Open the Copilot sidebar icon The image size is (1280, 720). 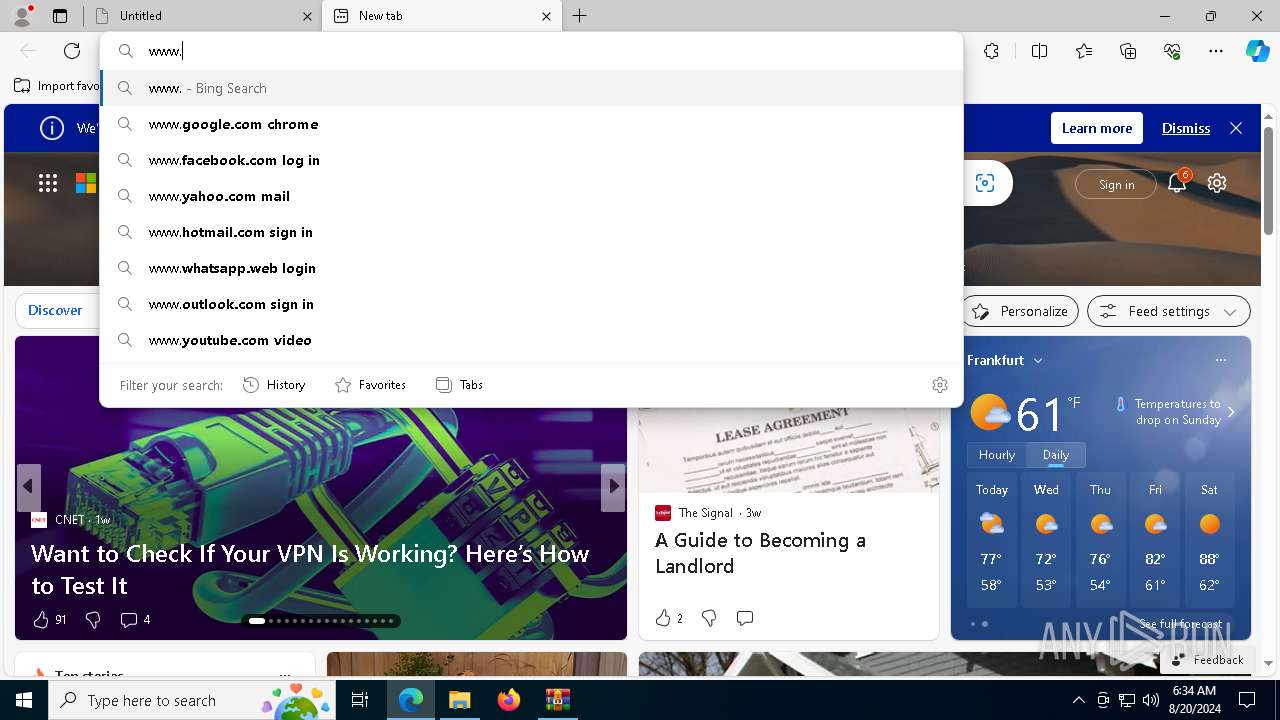[1257, 51]
